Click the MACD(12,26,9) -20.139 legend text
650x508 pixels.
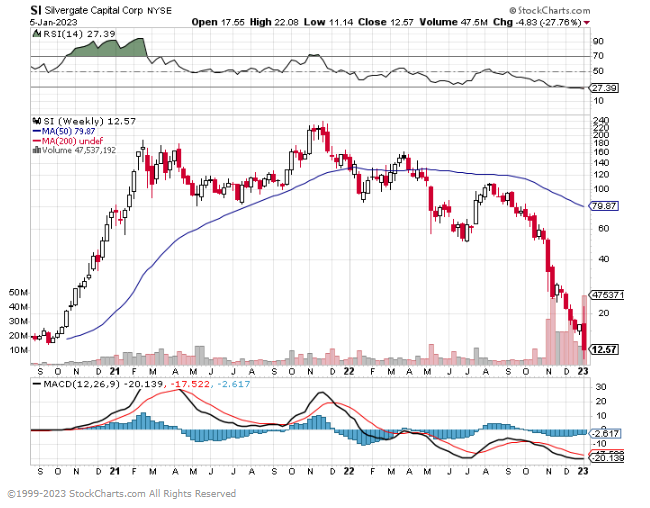pos(103,384)
